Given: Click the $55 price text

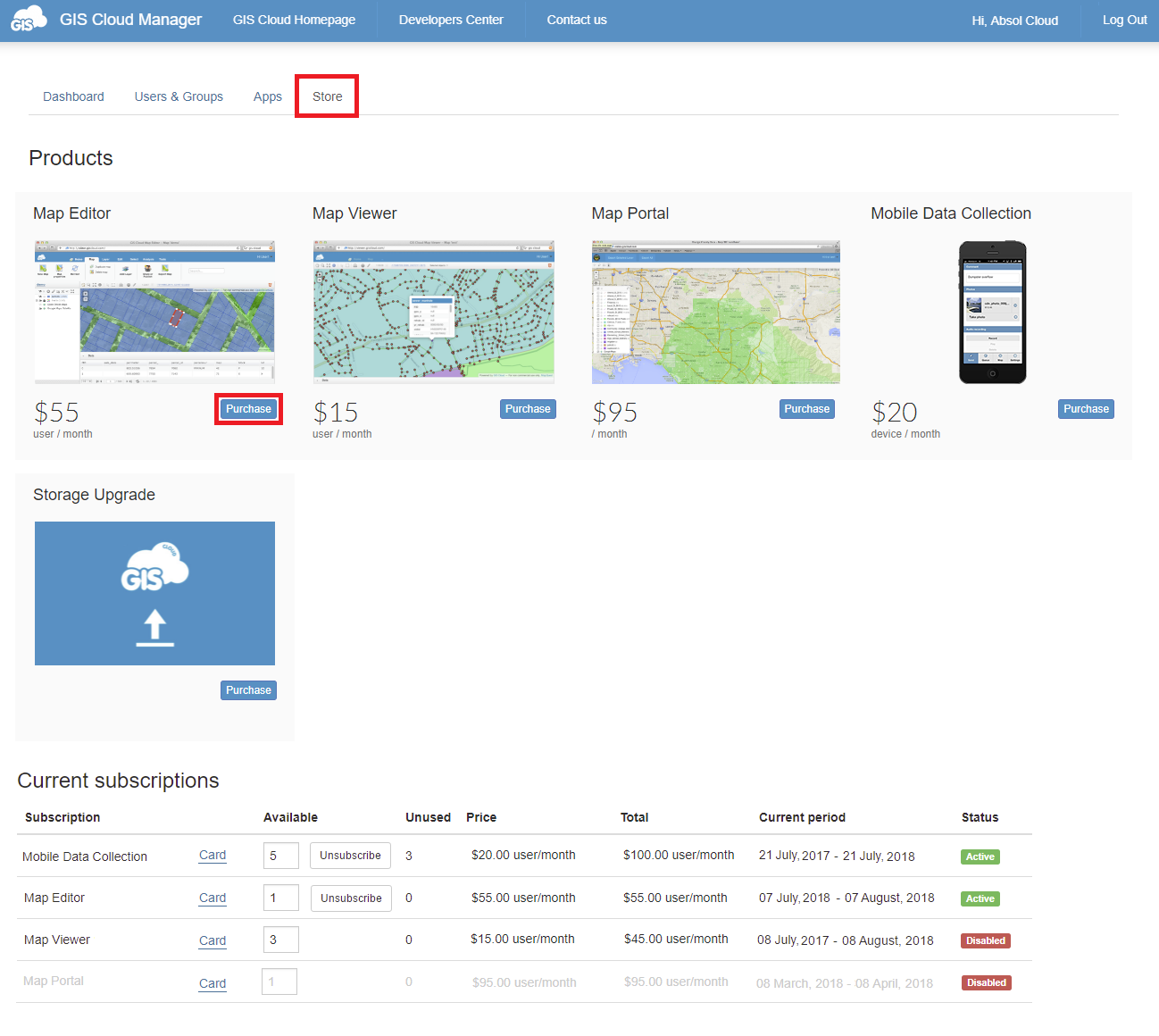Looking at the screenshot, I should click(56, 413).
